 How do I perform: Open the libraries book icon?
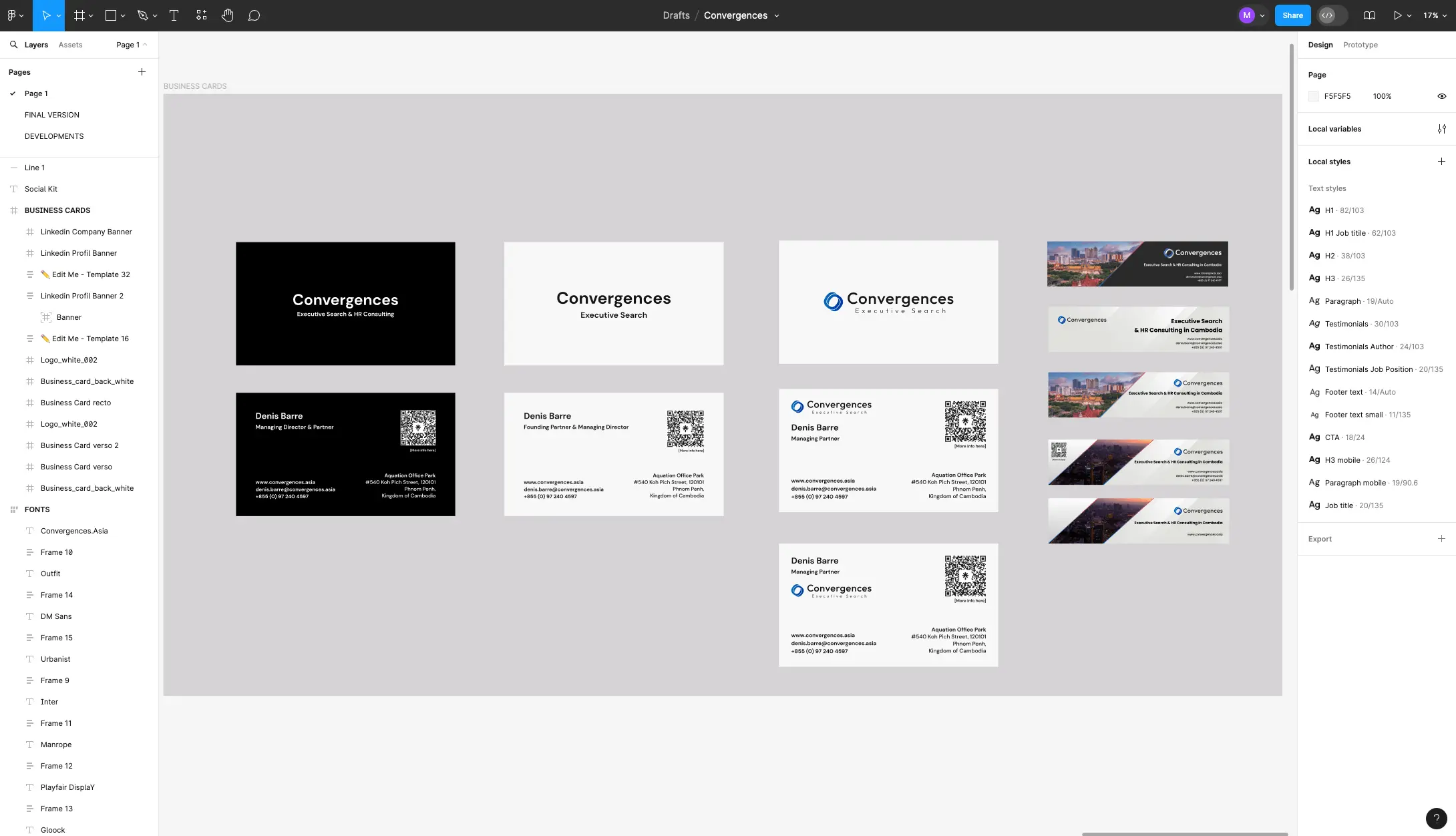(x=1369, y=15)
